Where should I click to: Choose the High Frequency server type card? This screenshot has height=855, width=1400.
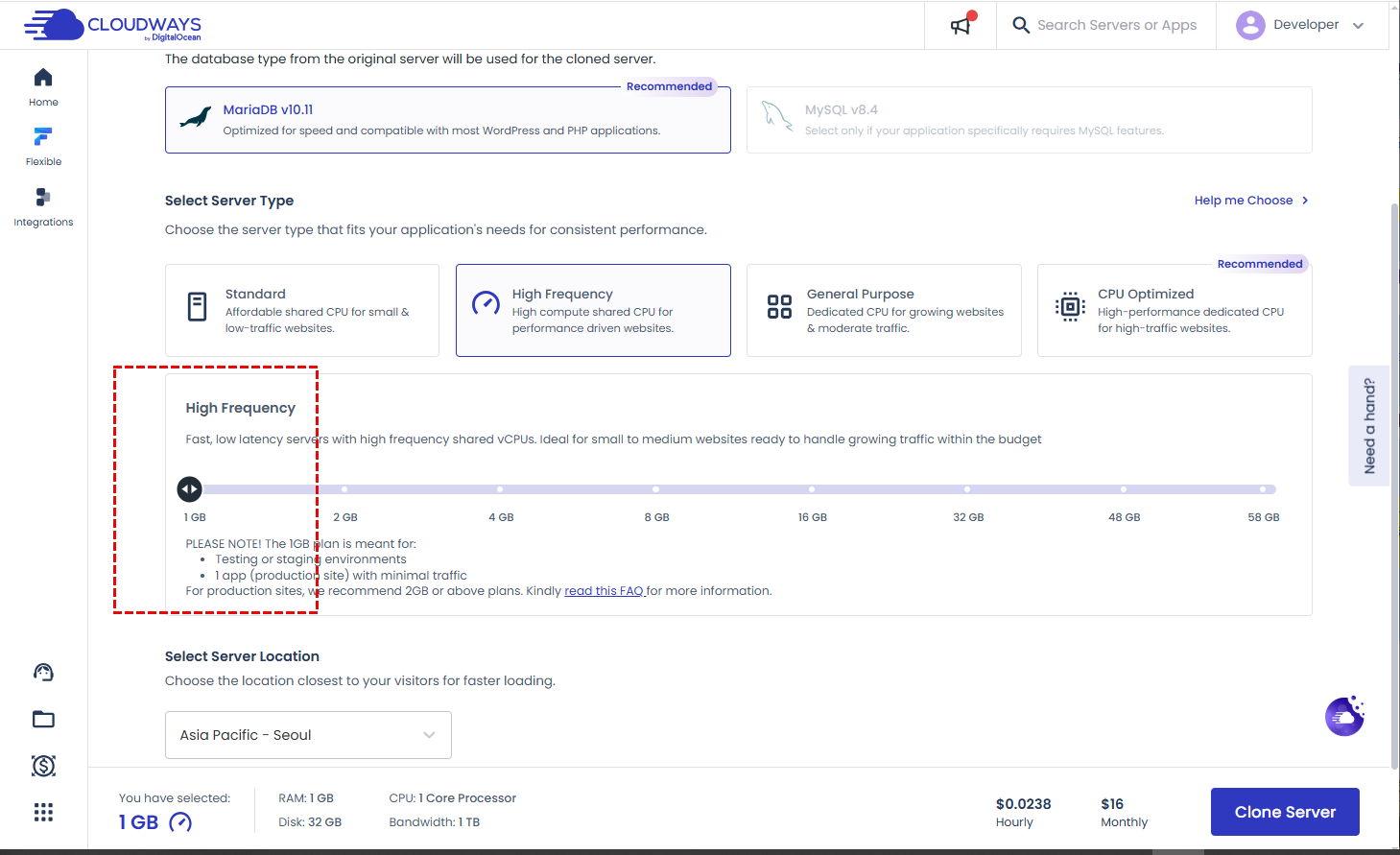pos(593,311)
